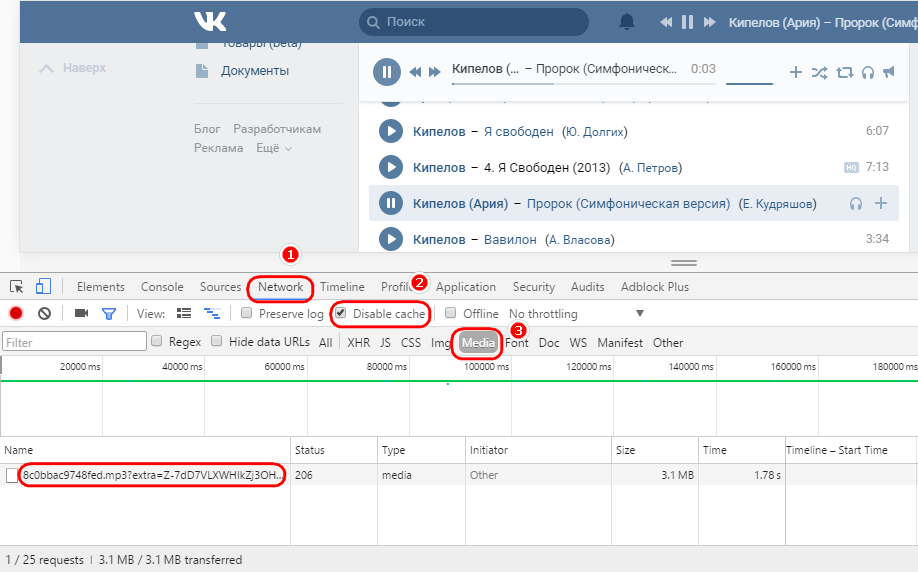
Task: Rewind to previous track in audio panel
Action: pyautogui.click(x=415, y=72)
